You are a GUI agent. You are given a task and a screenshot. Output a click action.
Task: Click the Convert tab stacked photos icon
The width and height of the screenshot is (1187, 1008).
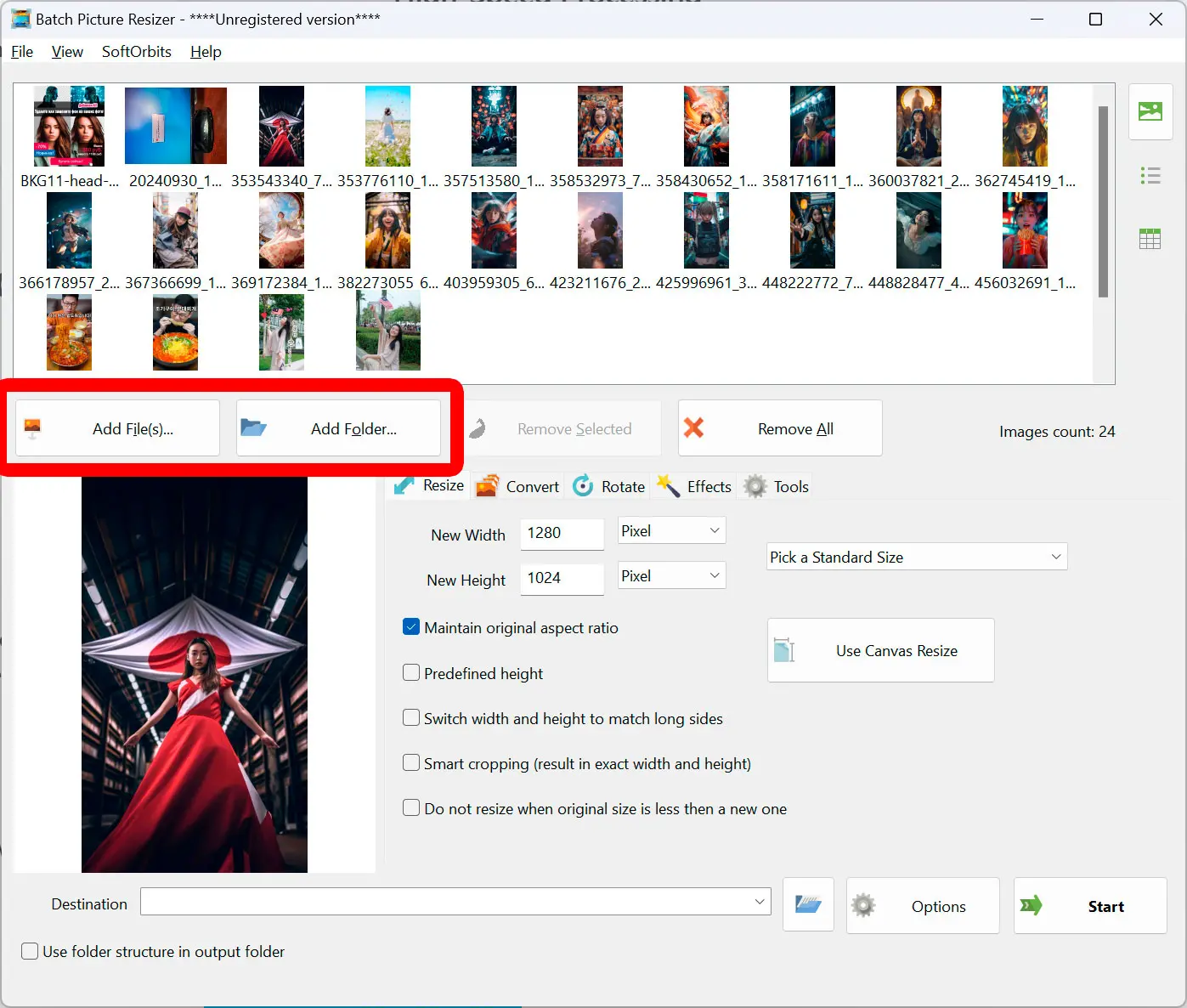(x=489, y=485)
